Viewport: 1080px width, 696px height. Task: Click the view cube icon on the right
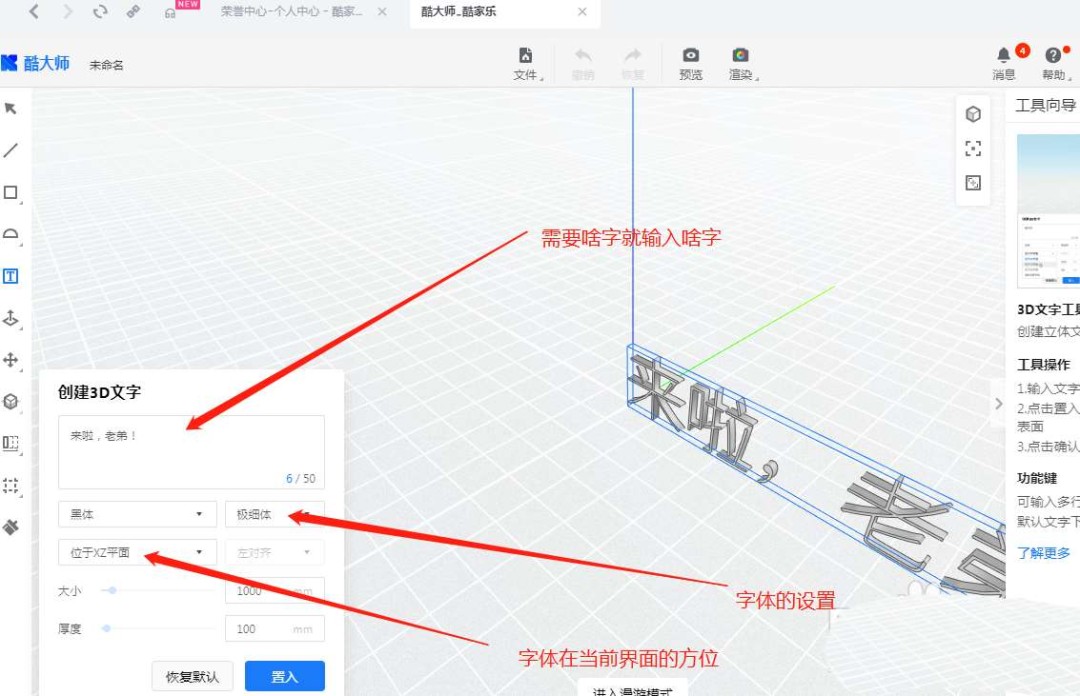click(x=973, y=114)
